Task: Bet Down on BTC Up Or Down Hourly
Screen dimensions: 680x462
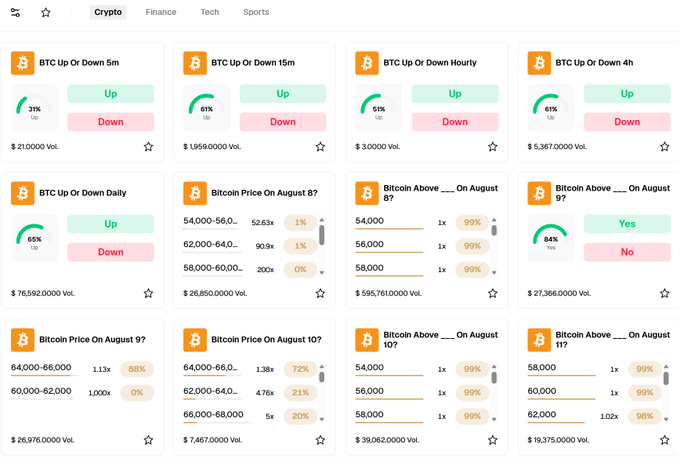Action: pos(455,122)
